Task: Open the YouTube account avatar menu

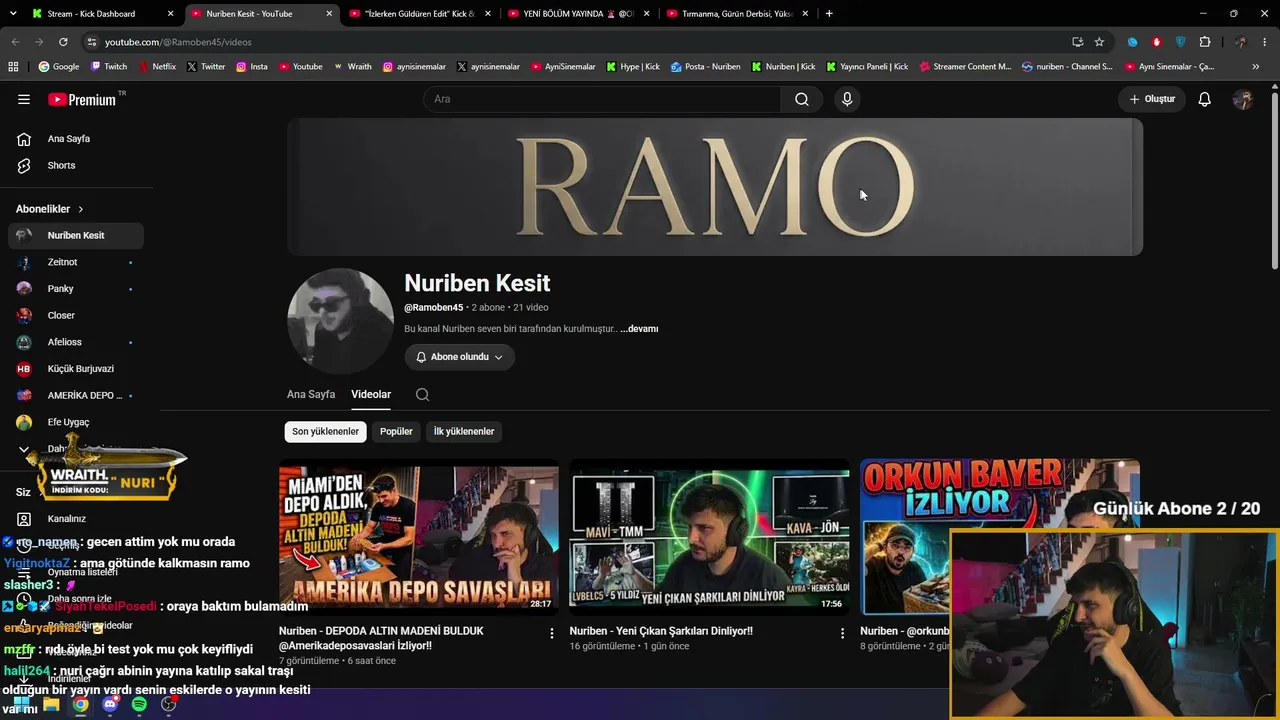Action: pos(1243,99)
